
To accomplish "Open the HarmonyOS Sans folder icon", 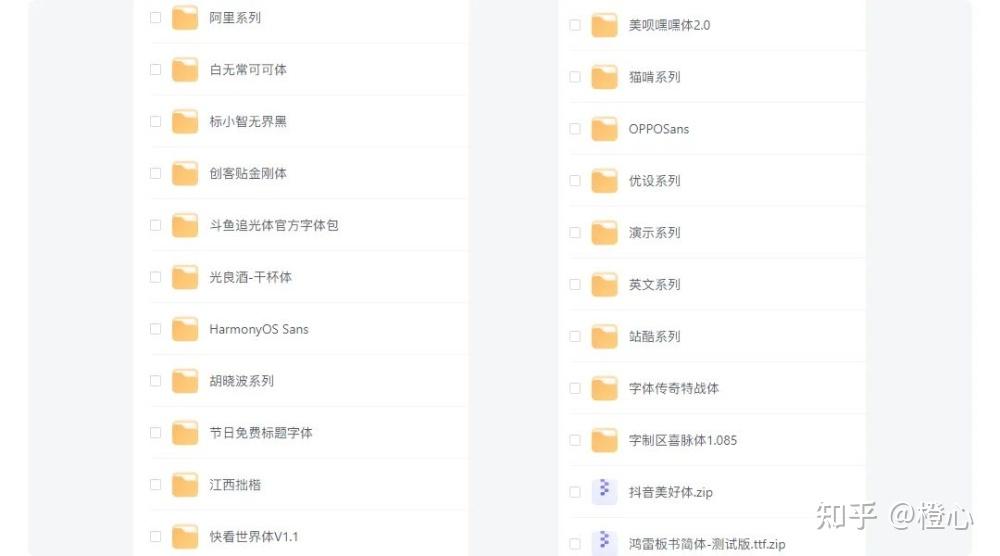I will coord(185,329).
